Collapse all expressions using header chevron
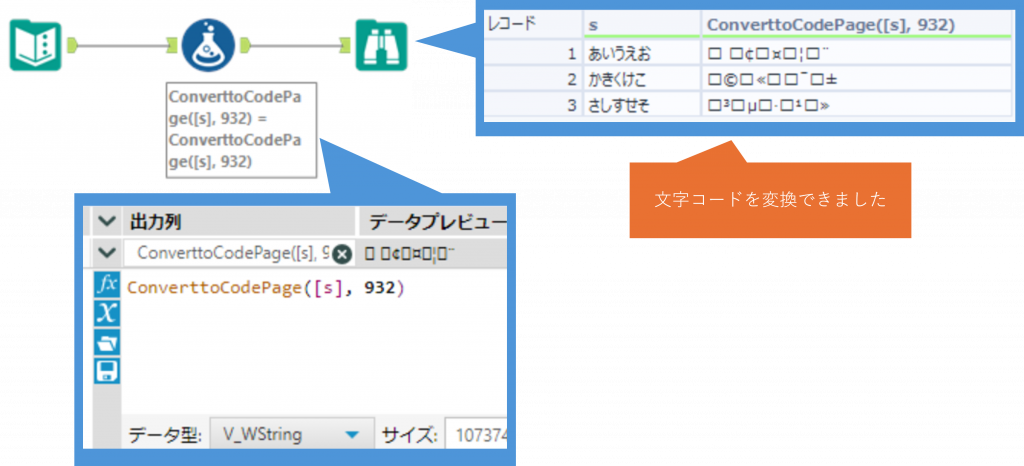Image resolution: width=1024 pixels, height=466 pixels. coord(106,221)
